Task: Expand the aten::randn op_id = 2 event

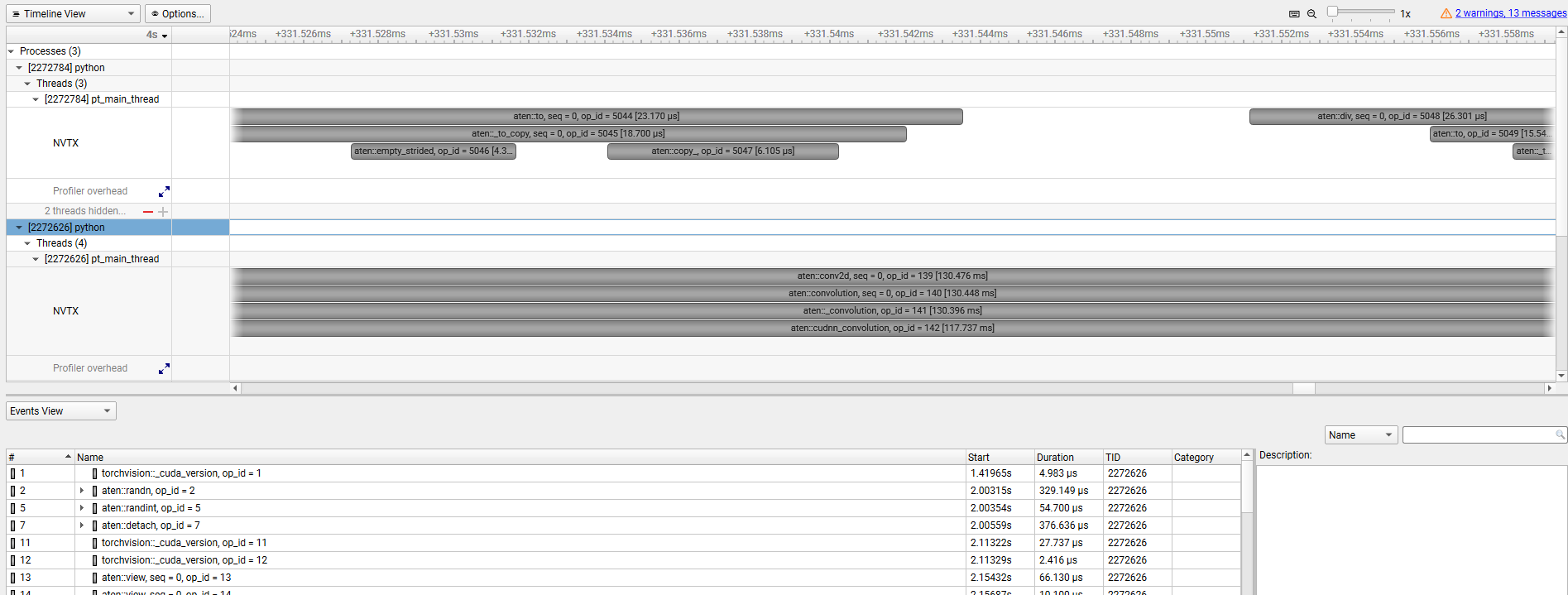Action: [82, 491]
